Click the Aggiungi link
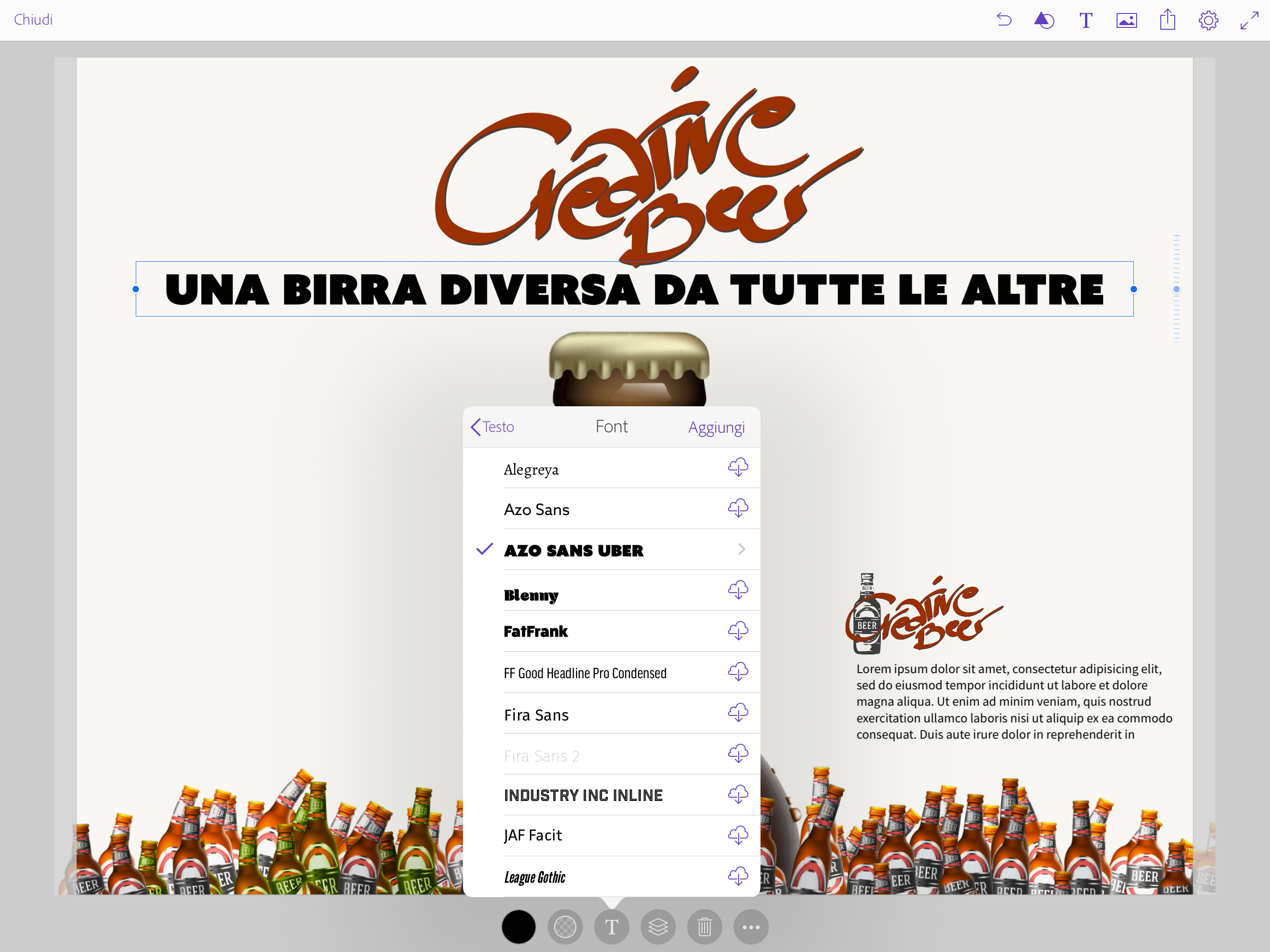Image resolution: width=1270 pixels, height=952 pixels. (x=716, y=427)
